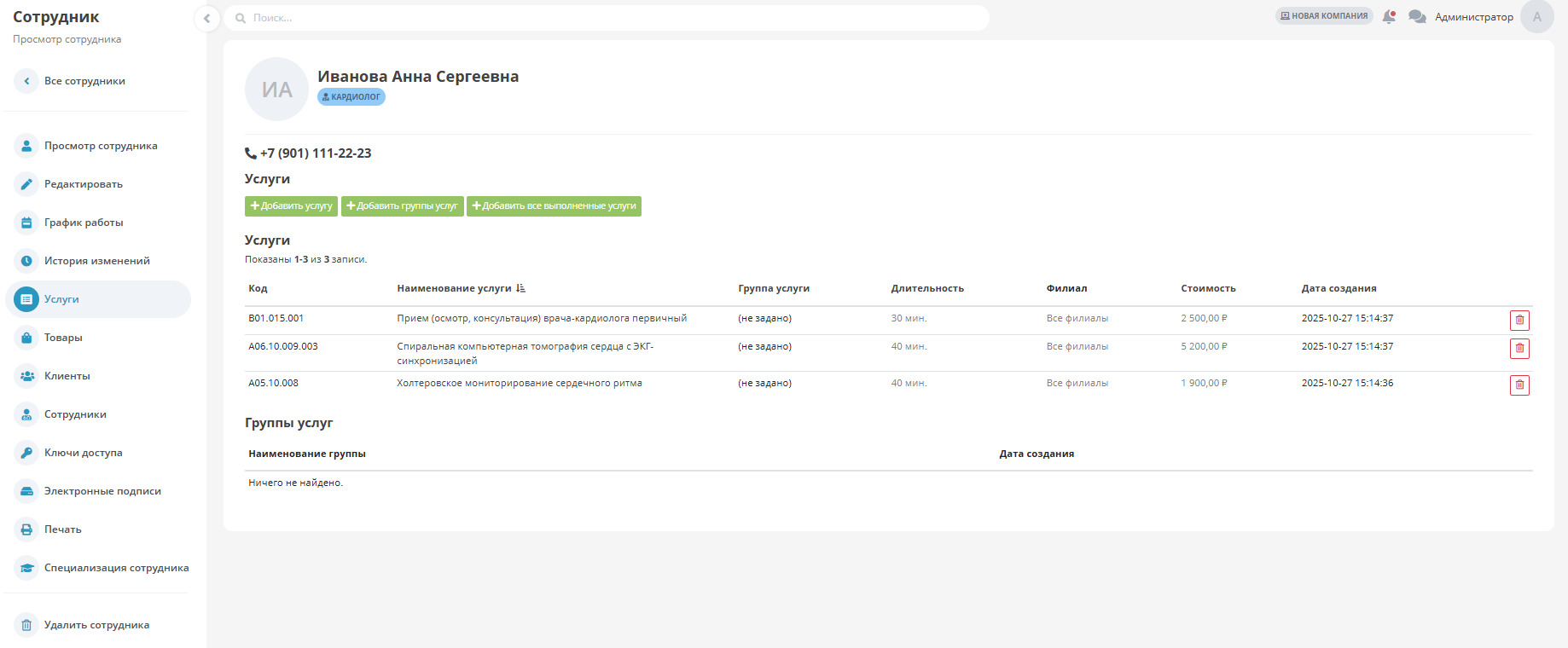Viewport: 1568px width, 648px height.
Task: Click the ИА employee avatar
Action: pyautogui.click(x=276, y=90)
